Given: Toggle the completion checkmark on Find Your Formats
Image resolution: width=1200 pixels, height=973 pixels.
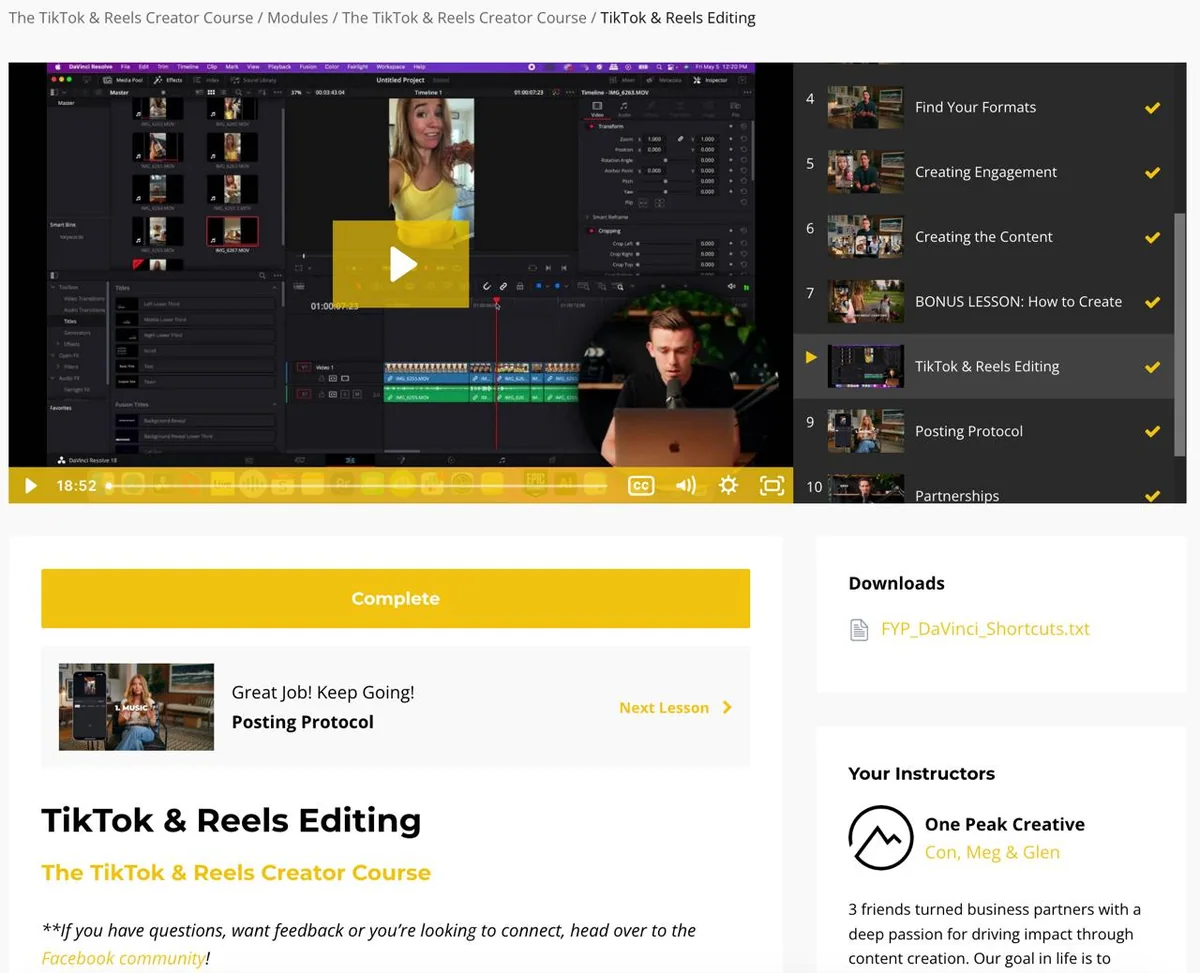Looking at the screenshot, I should click(x=1152, y=107).
